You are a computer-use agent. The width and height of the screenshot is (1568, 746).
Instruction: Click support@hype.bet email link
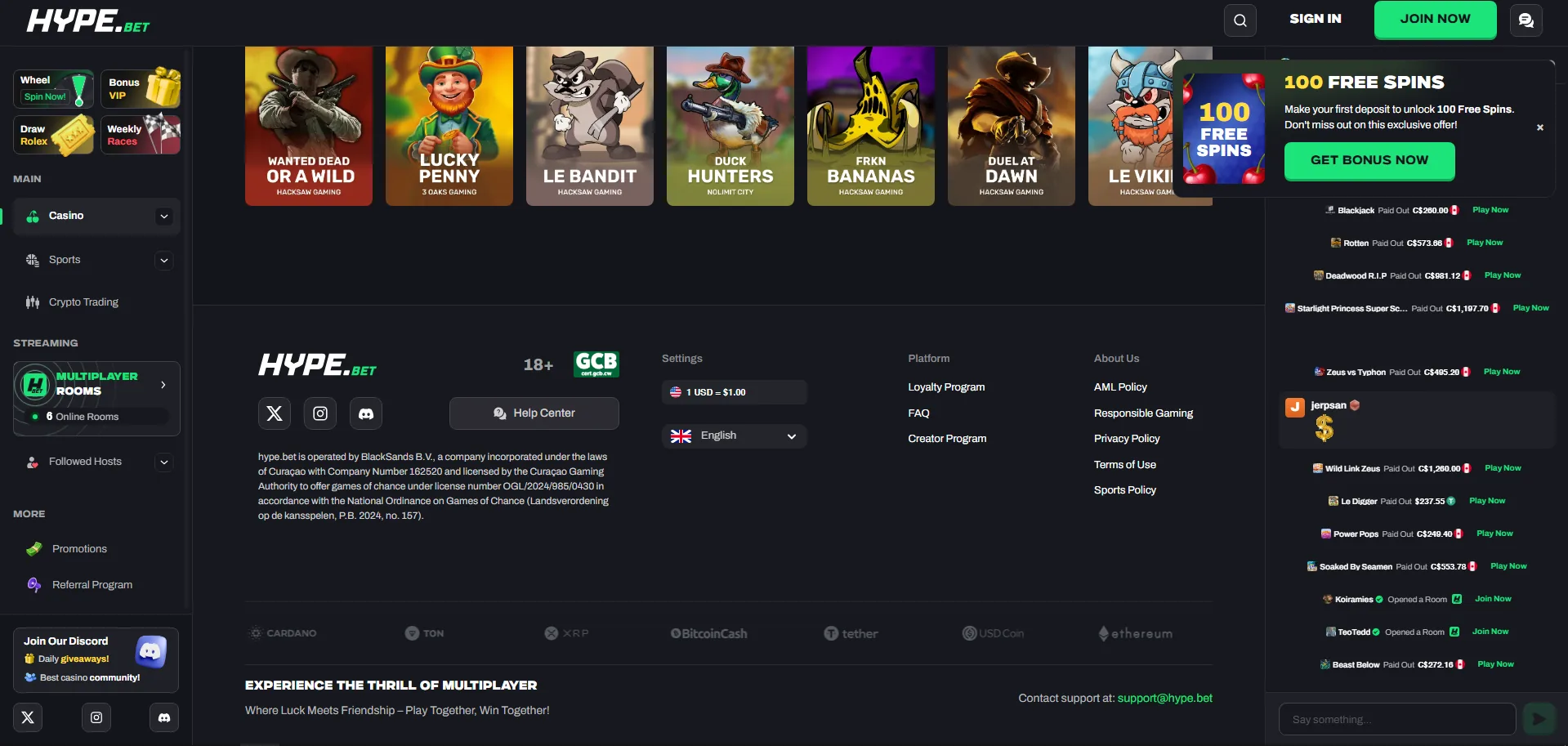point(1164,699)
